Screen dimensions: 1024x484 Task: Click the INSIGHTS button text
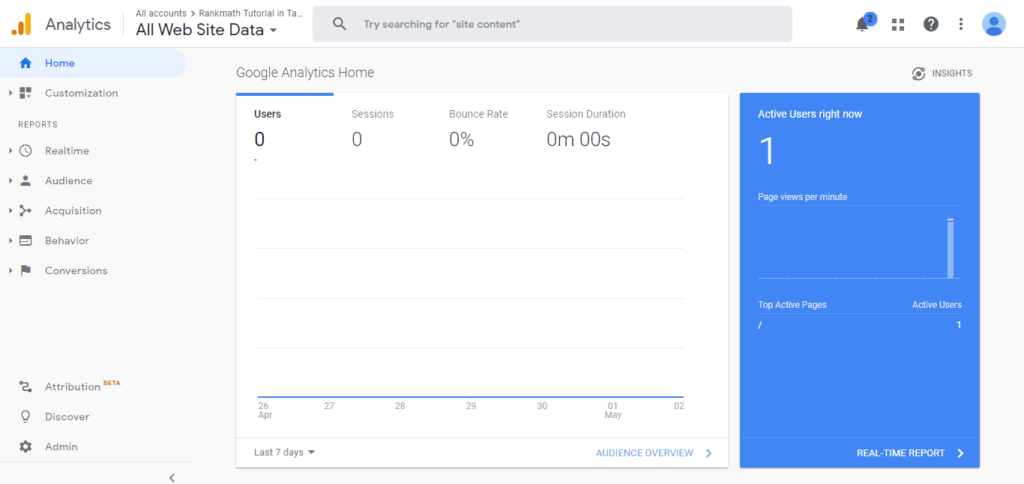click(952, 73)
